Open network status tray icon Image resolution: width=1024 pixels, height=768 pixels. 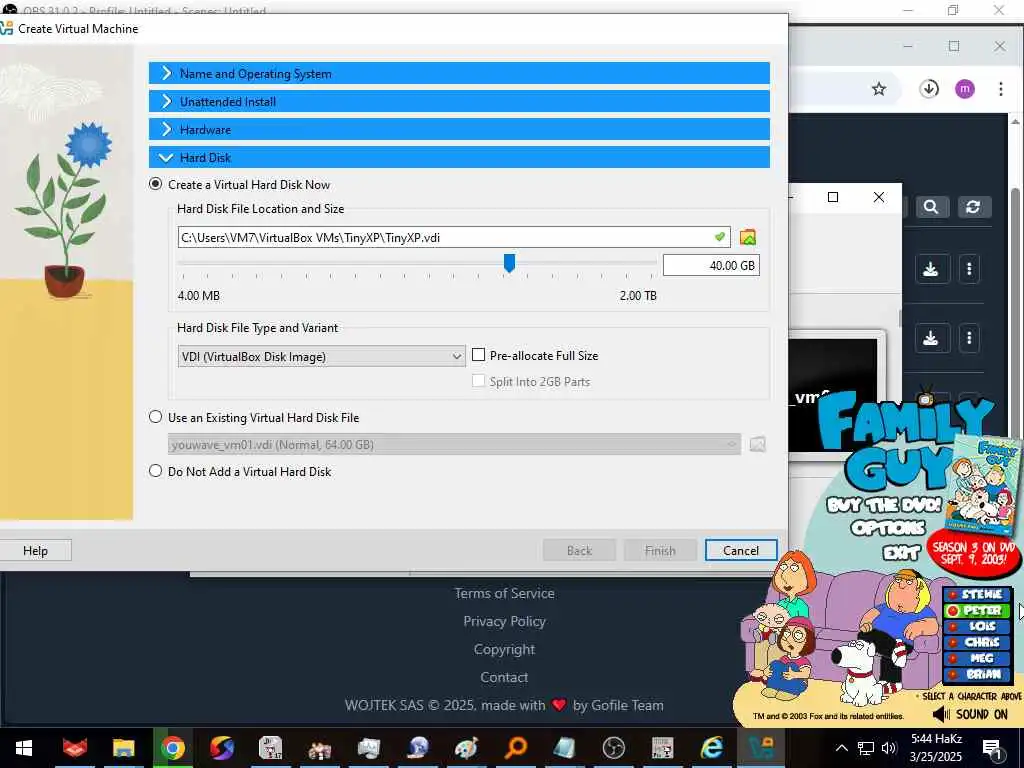866,748
